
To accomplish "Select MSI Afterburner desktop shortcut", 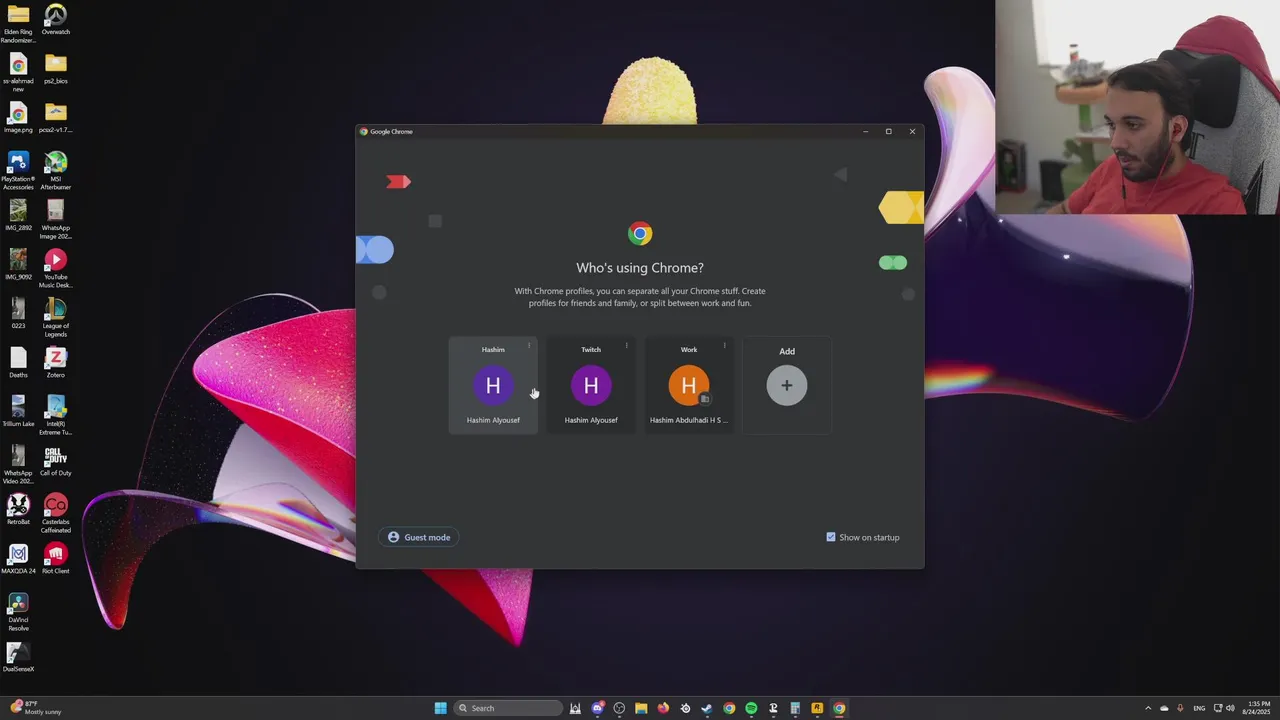I will pos(56,171).
